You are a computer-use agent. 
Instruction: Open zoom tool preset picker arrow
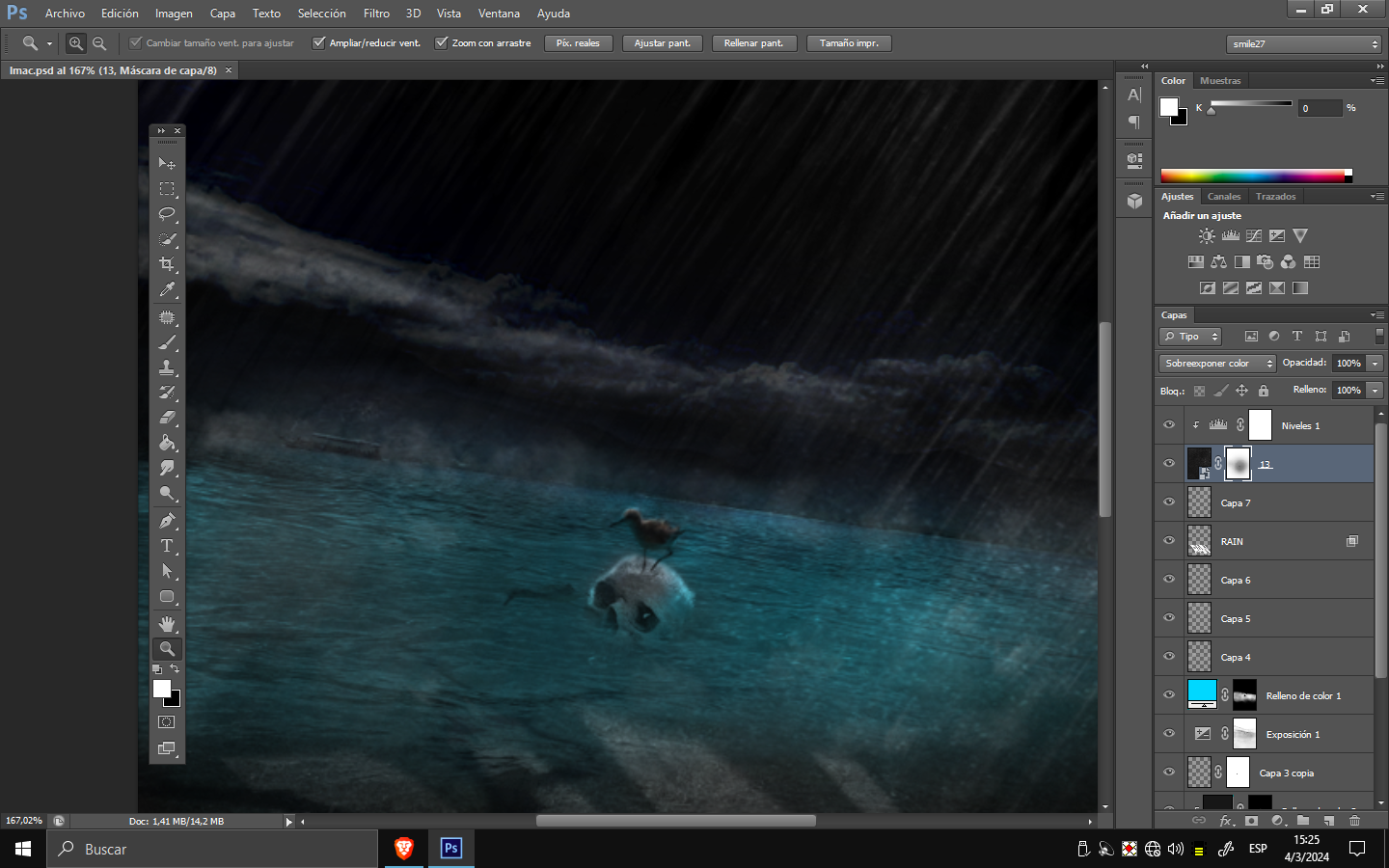(x=49, y=43)
